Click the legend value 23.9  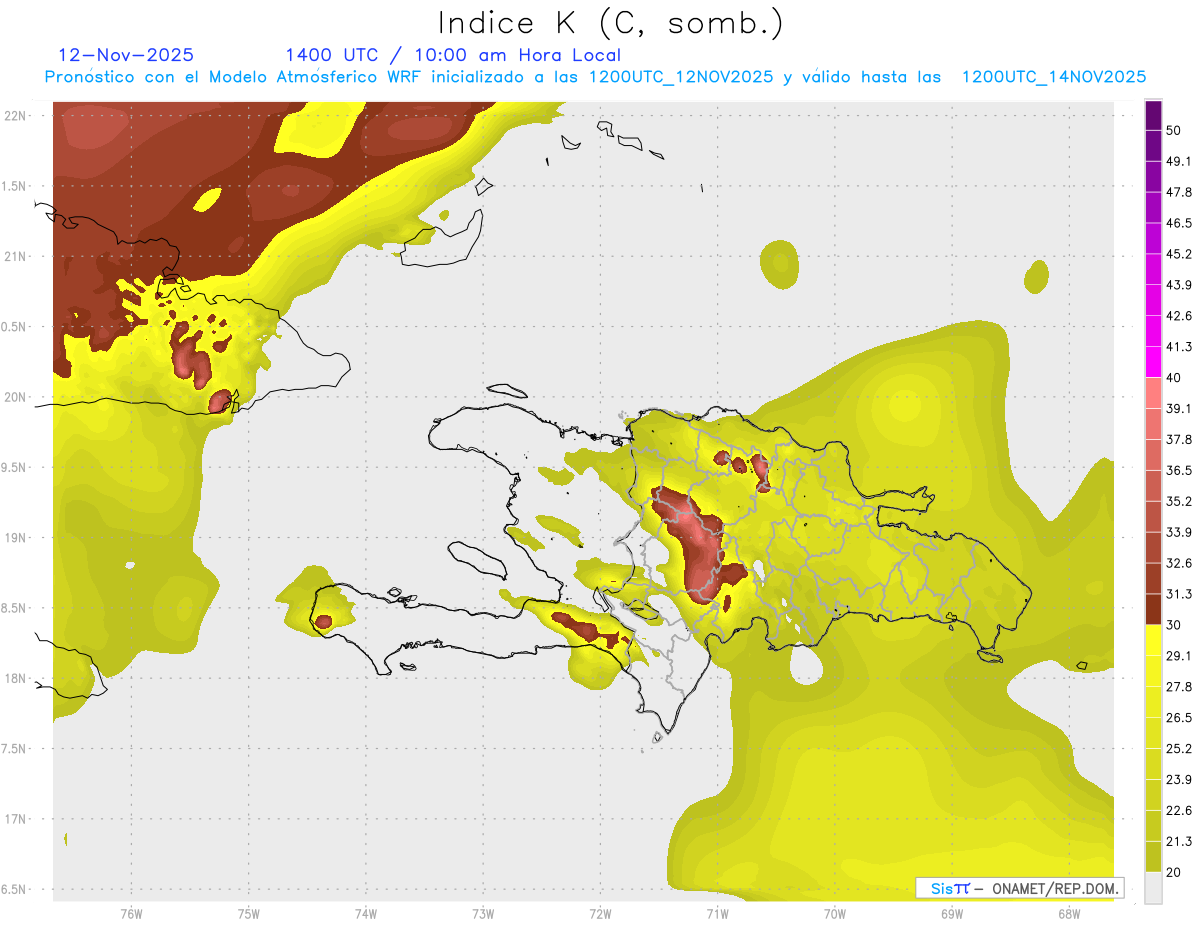1179,780
